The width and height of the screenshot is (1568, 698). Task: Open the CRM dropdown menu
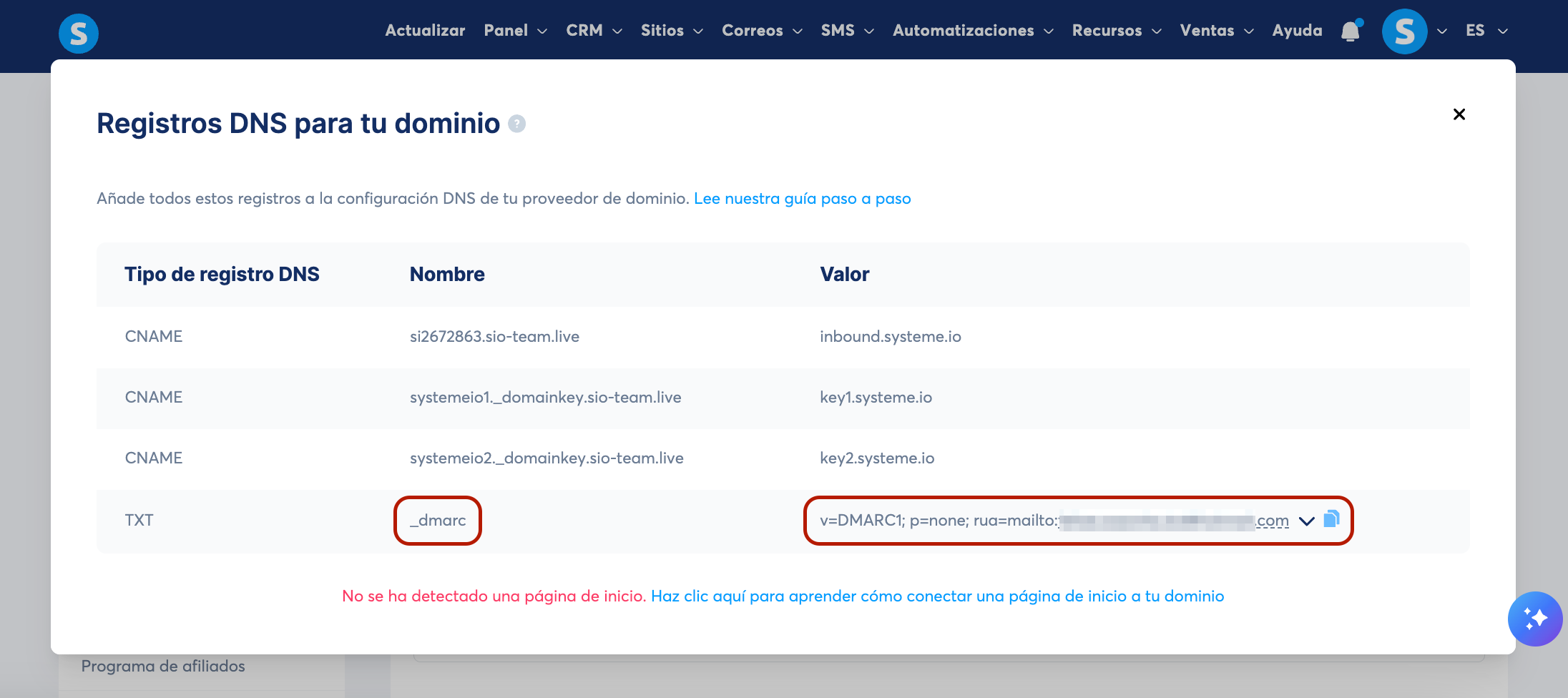click(x=594, y=30)
